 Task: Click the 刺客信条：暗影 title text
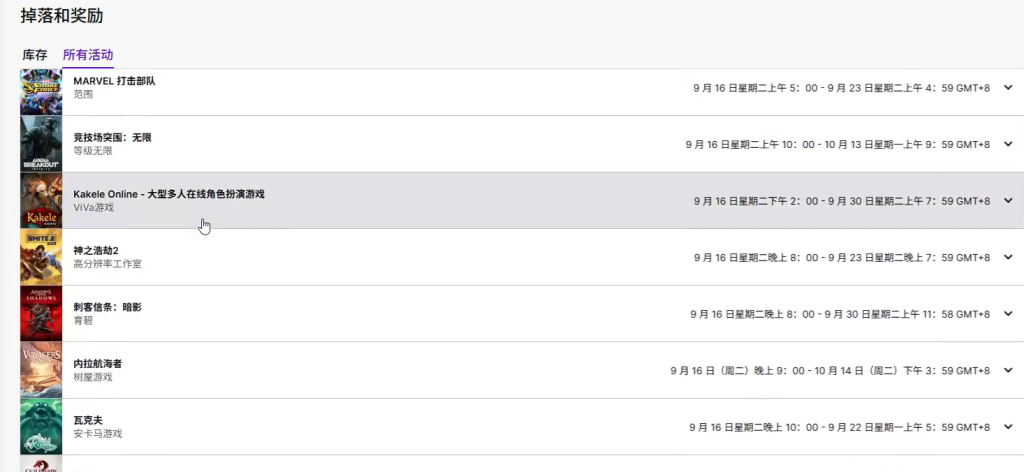click(107, 307)
